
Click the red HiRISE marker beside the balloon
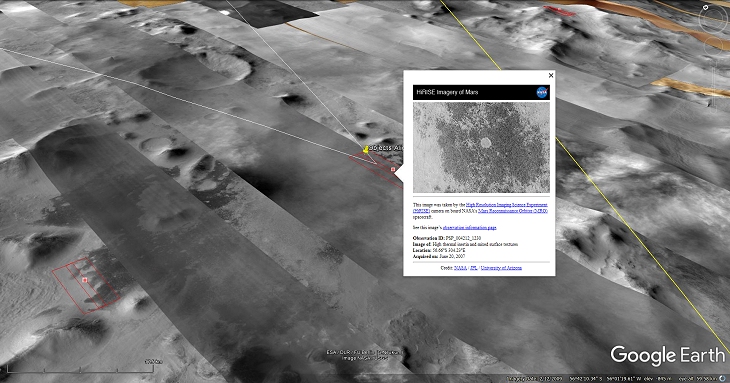(x=393, y=169)
